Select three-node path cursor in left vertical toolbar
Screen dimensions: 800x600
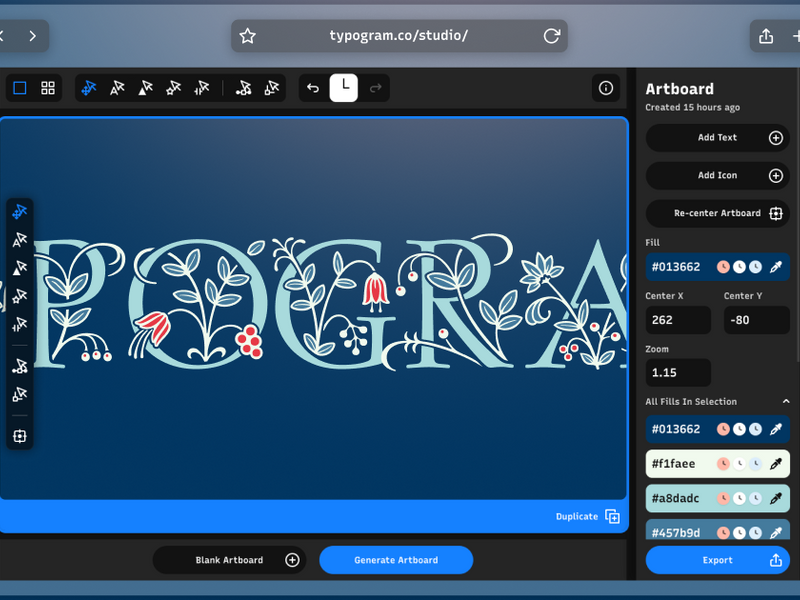(20, 366)
